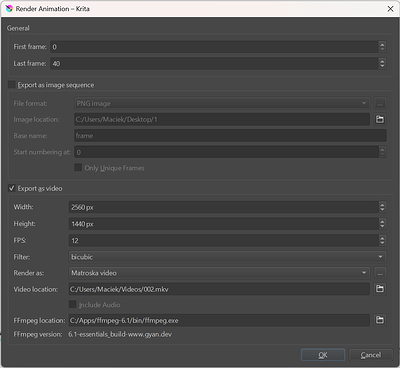The width and height of the screenshot is (400, 368).
Task: Adjust FPS value using spinner arrows
Action: (382, 240)
